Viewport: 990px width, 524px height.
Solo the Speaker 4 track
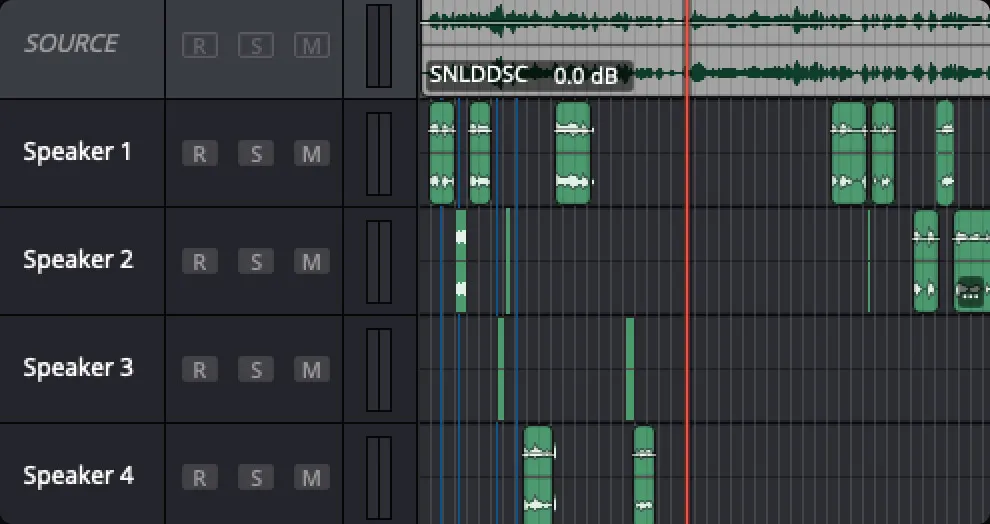256,478
